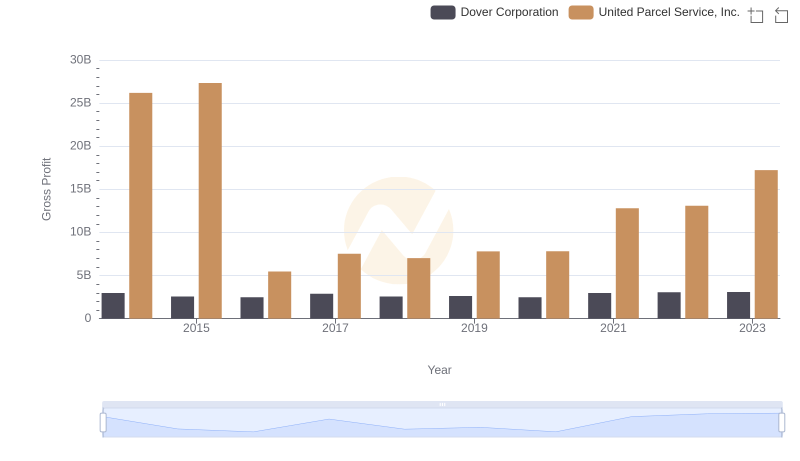This screenshot has width=800, height=461.
Task: Click the United Parcel Service tan legend swatch
Action: (x=581, y=12)
